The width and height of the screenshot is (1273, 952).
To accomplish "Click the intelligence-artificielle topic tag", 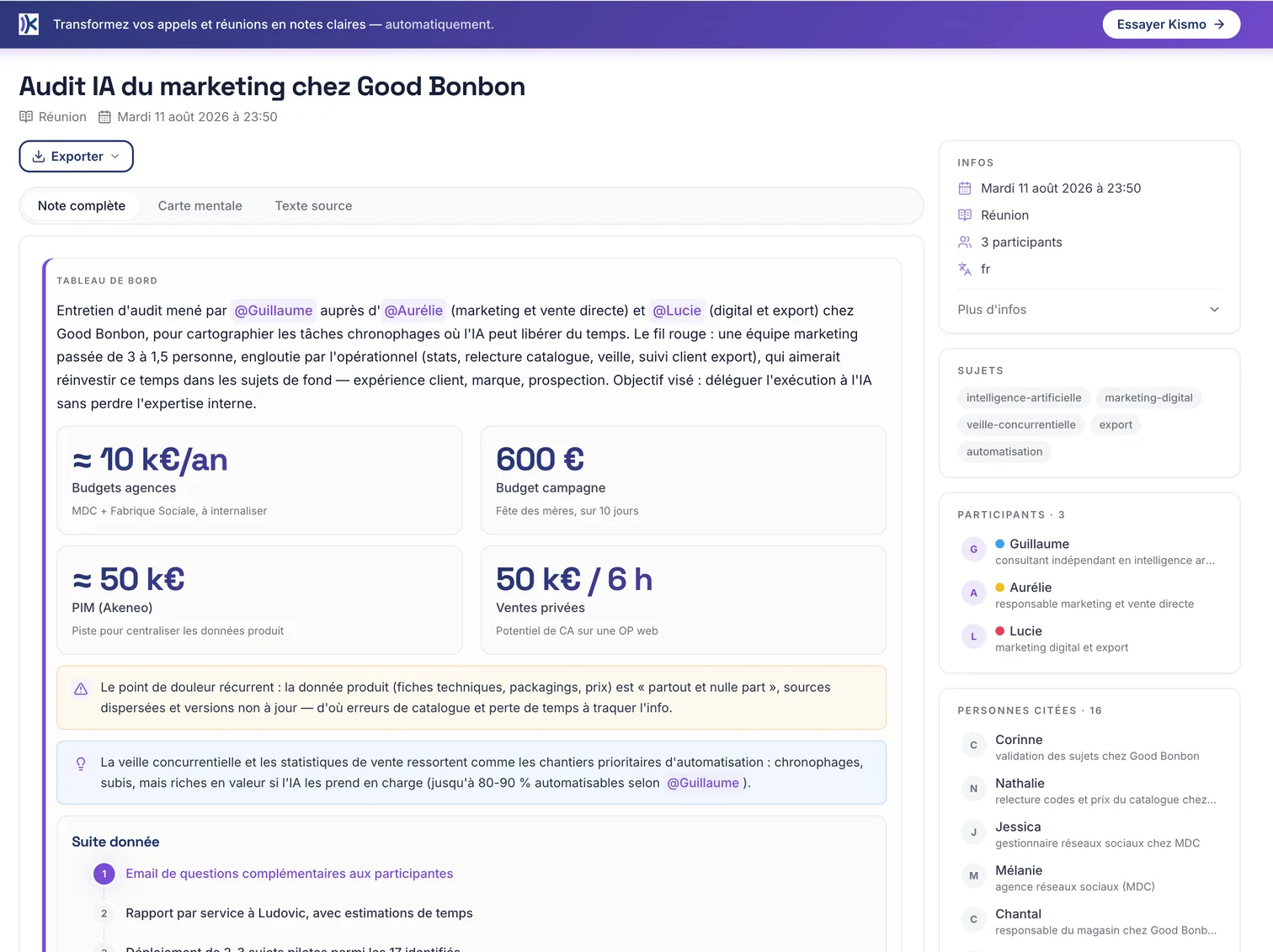I will [1024, 398].
